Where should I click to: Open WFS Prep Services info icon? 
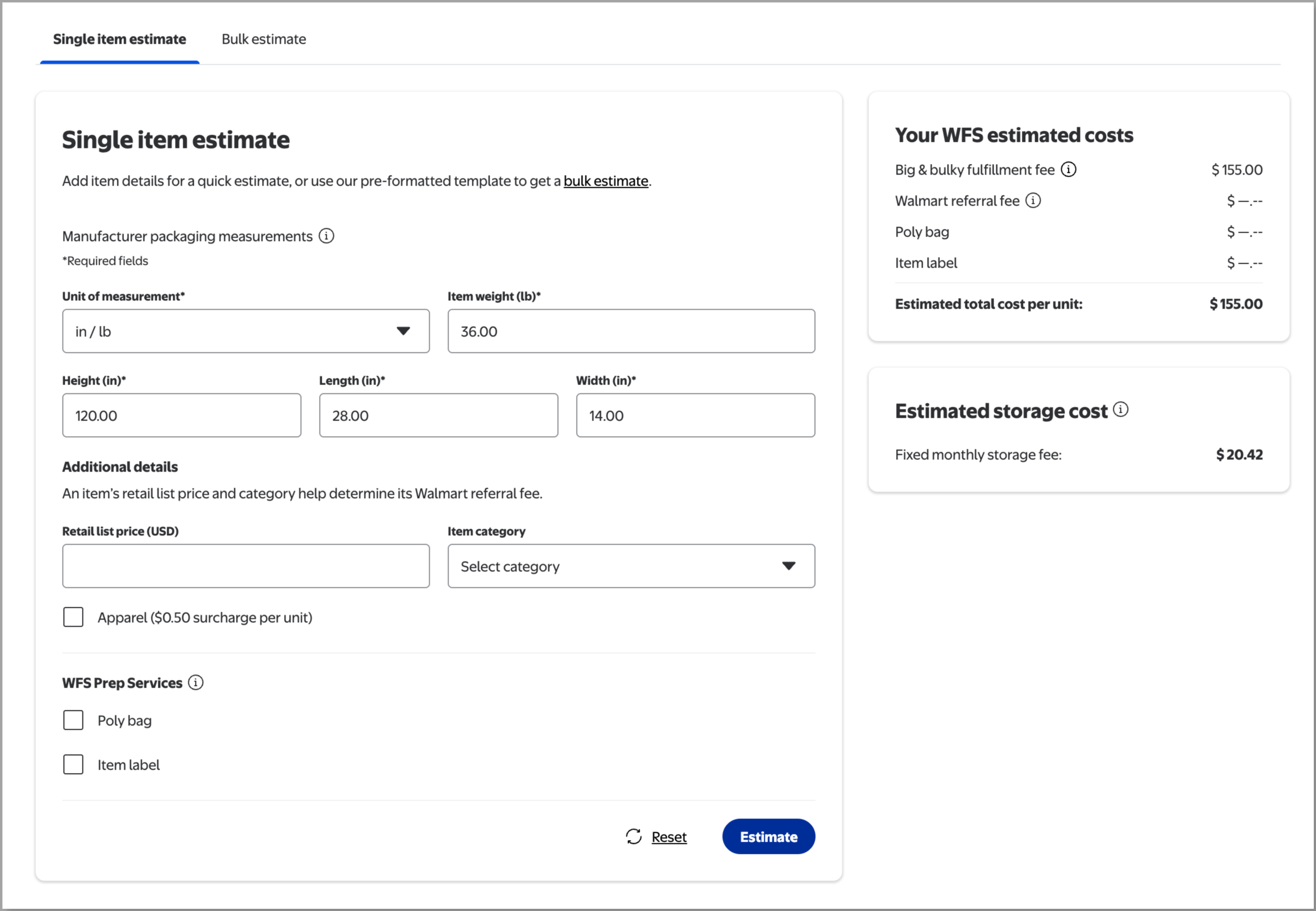click(x=196, y=682)
